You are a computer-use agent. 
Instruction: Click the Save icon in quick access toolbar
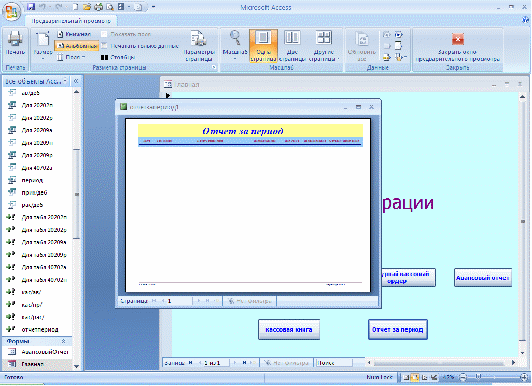point(31,6)
